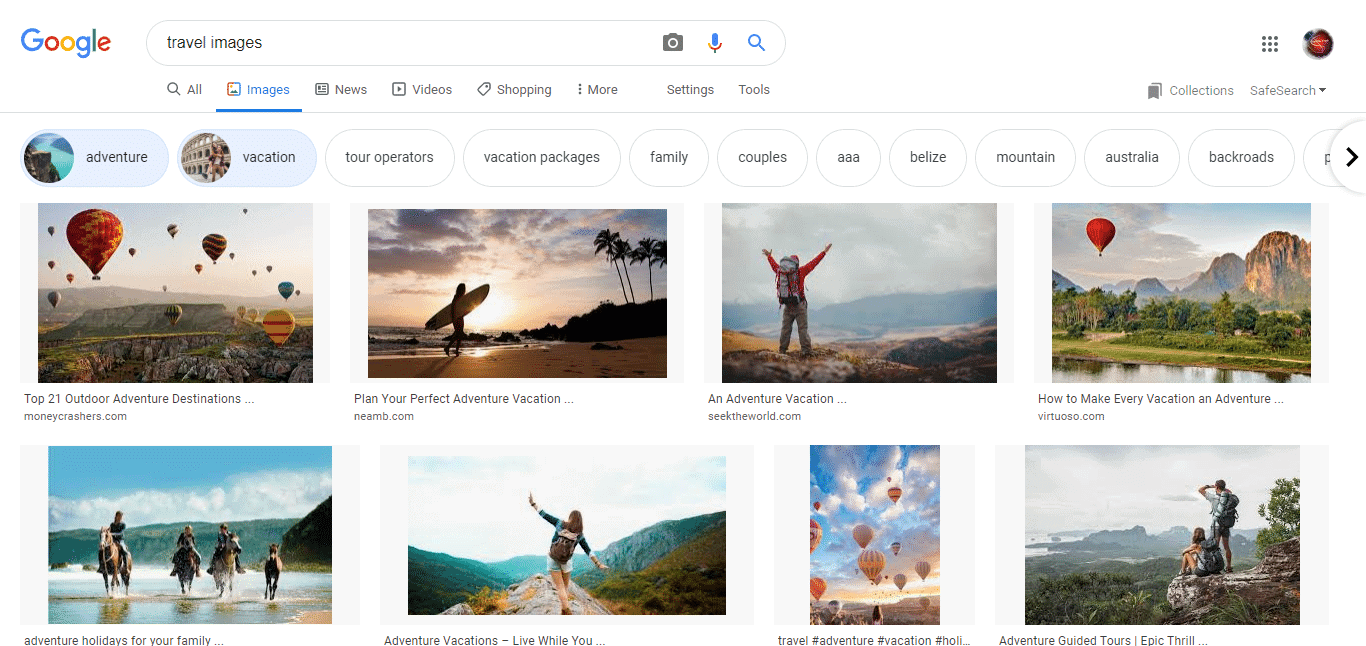Image resolution: width=1366 pixels, height=646 pixels.
Task: Open 'Top 21 Outdoor Adventure Destinations' link
Action: click(x=139, y=399)
